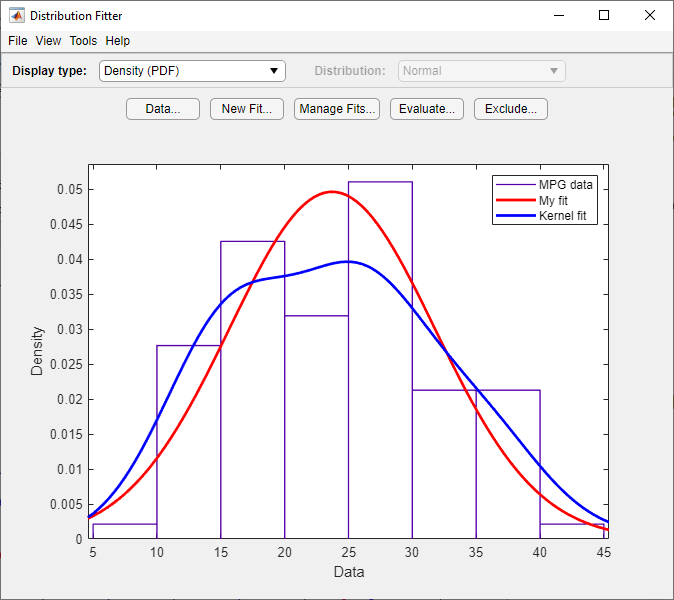Open Manage Fits... dialog
The height and width of the screenshot is (600, 674).
coord(337,109)
